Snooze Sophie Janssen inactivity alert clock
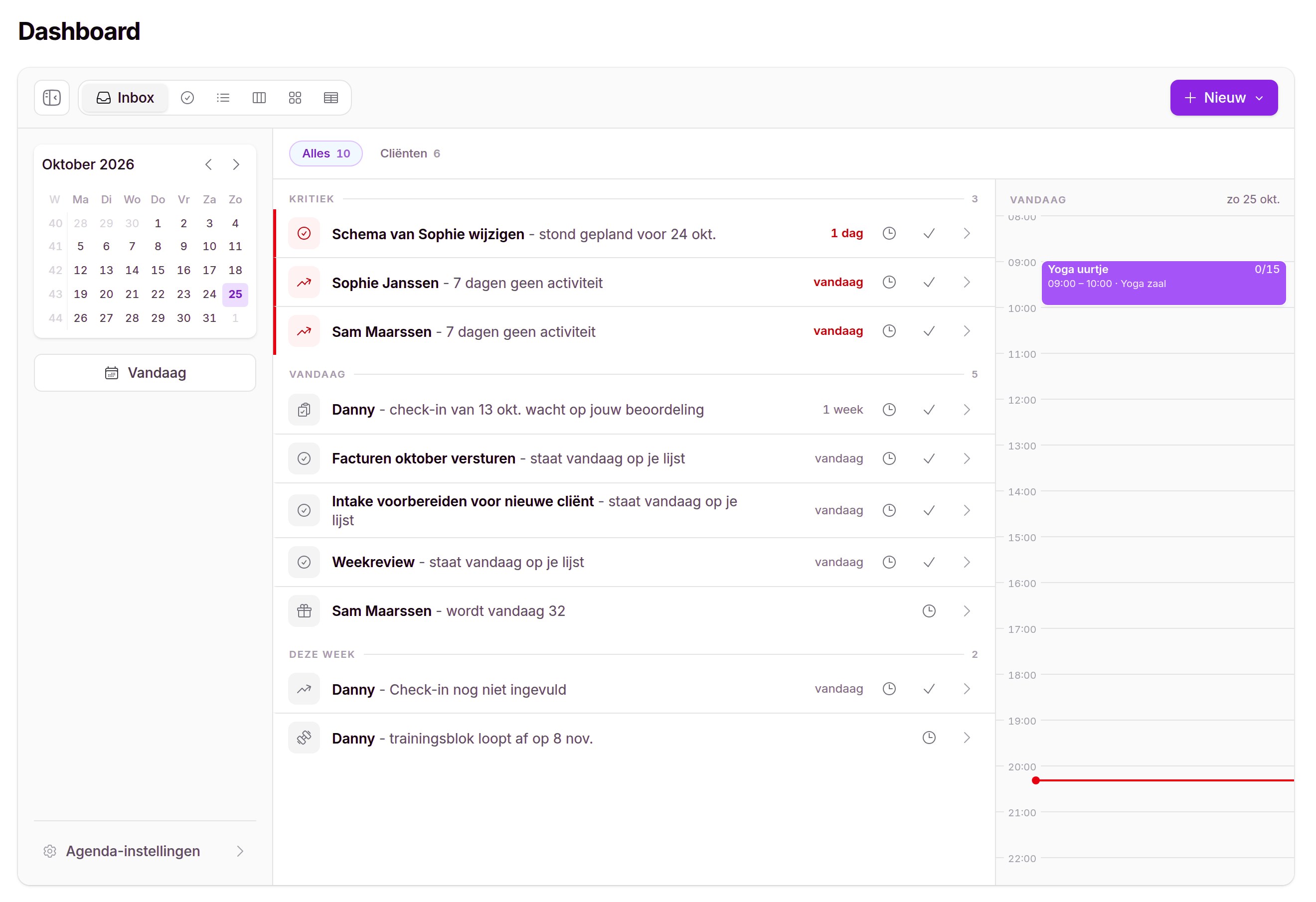Screen dimensions: 1316x902 (889, 282)
